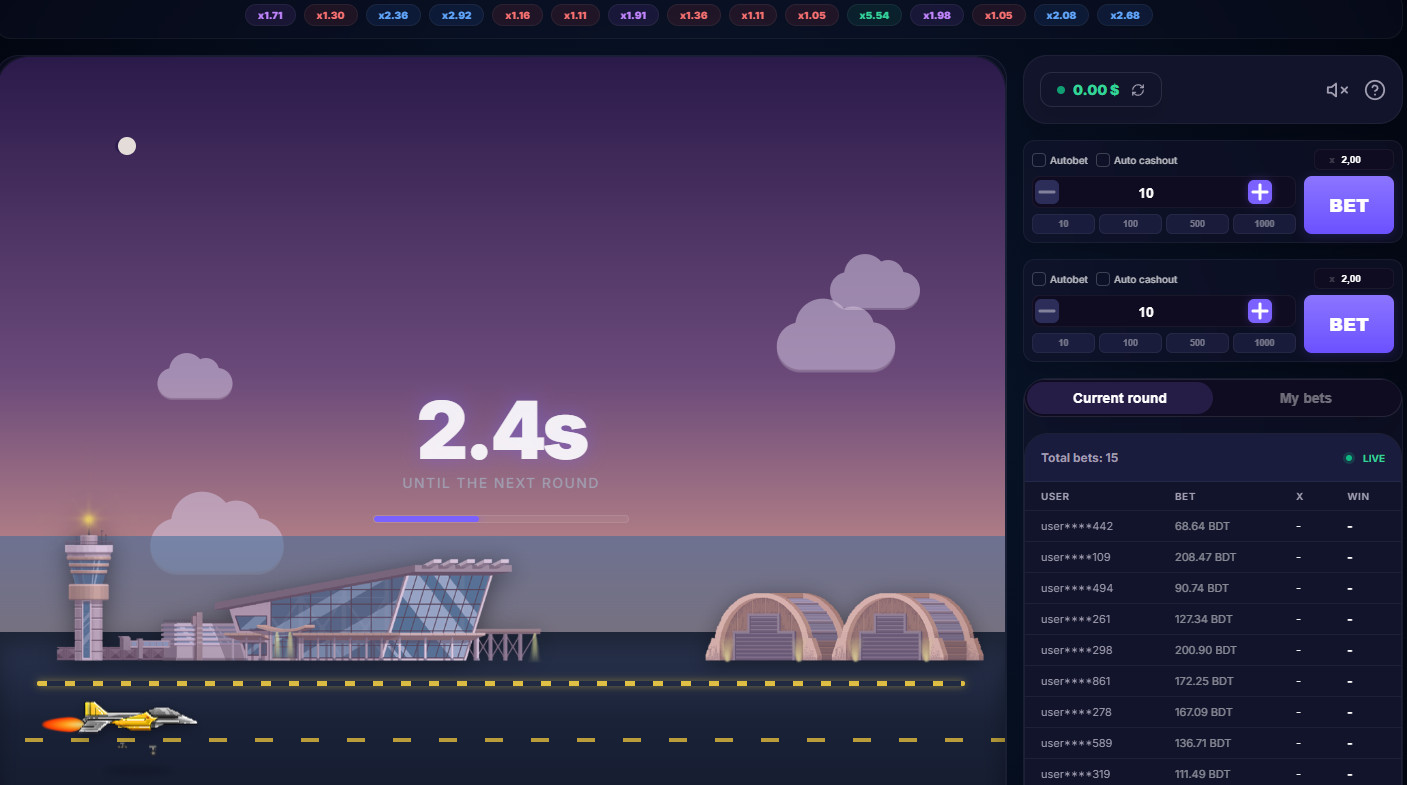The image size is (1407, 785).
Task: Click the 200.90 BDT bet amount
Action: tap(1205, 650)
